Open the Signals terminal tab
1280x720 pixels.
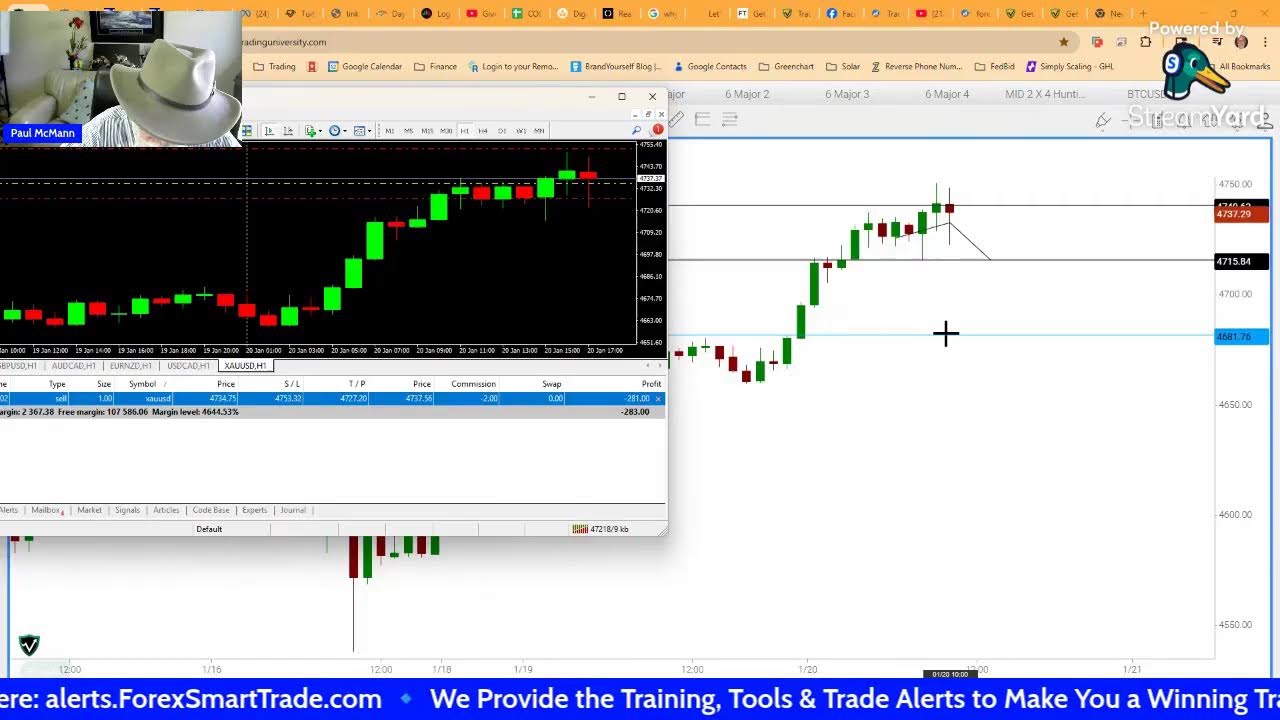[x=127, y=510]
